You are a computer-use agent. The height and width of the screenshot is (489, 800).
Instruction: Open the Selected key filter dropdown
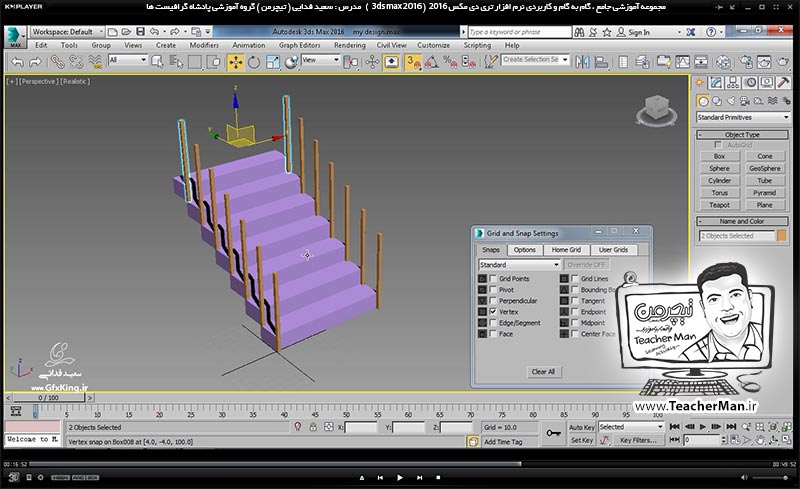[631, 427]
